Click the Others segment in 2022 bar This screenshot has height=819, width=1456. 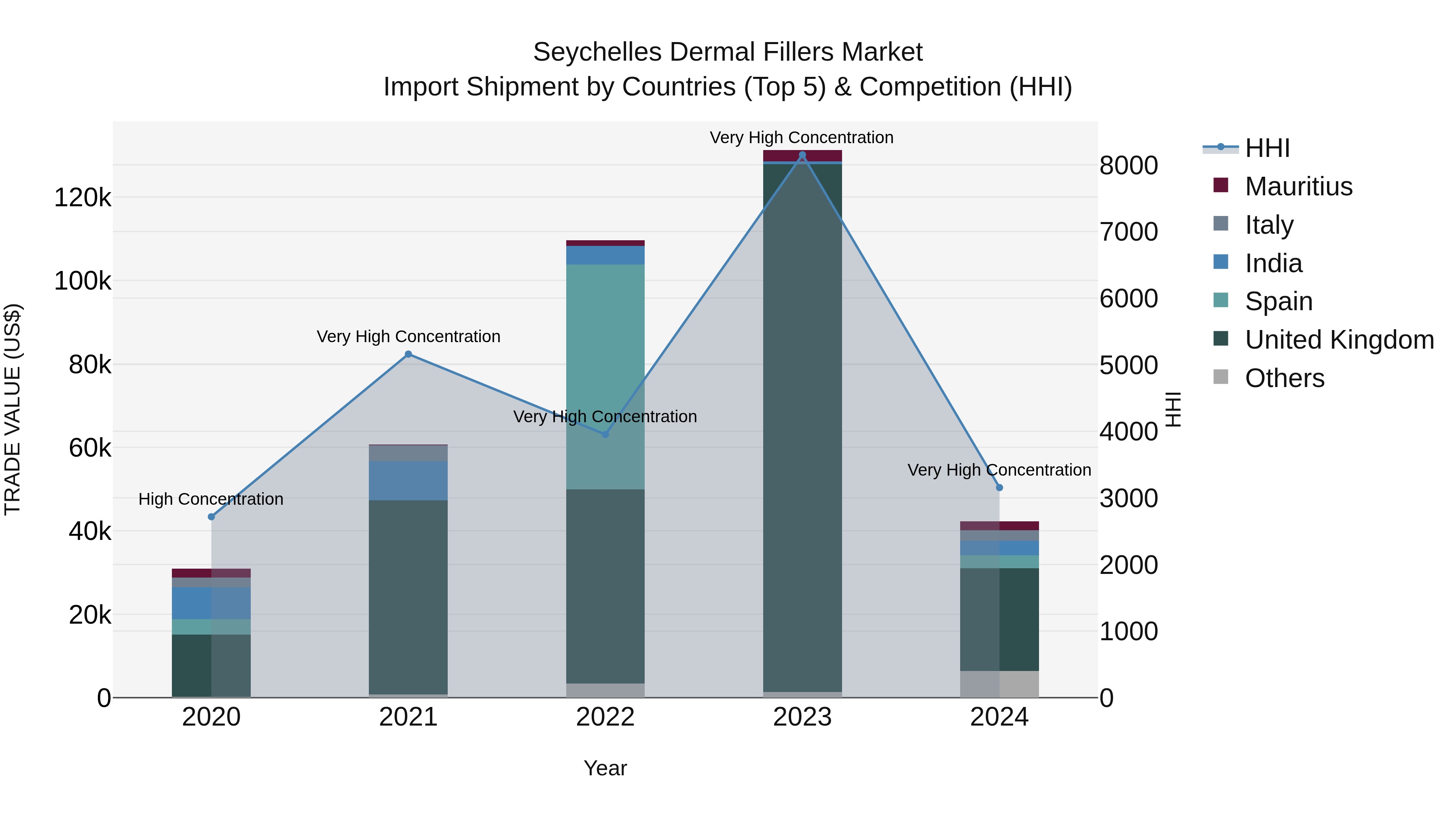(605, 690)
